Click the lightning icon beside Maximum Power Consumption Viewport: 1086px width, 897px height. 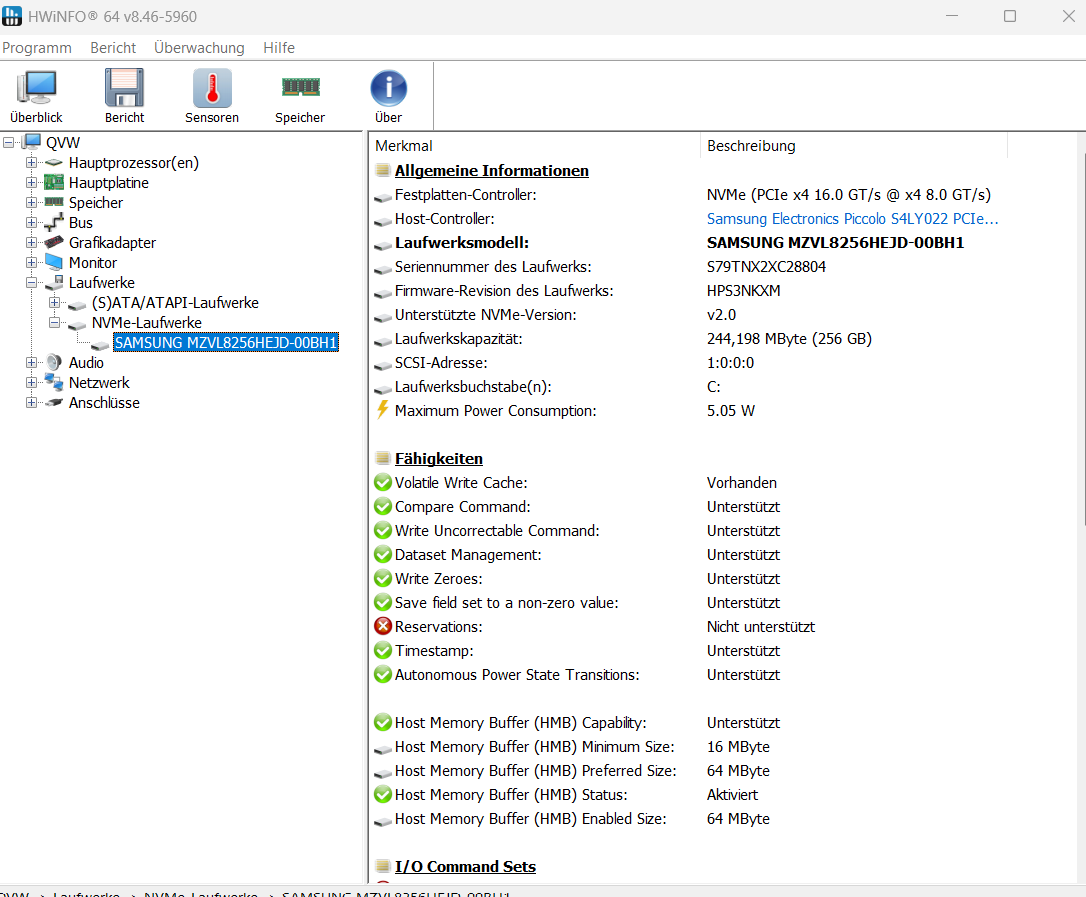coord(382,410)
